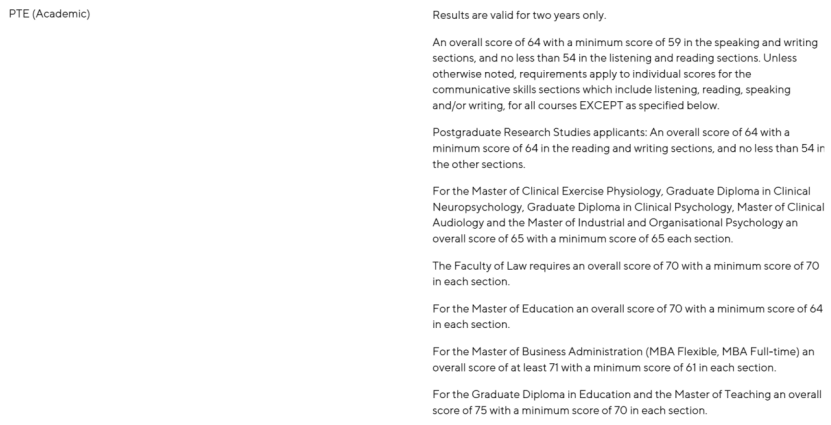Screen dimensions: 831x425
Task: Click "The Faculty of Law" requirement text
Action: pos(481,266)
